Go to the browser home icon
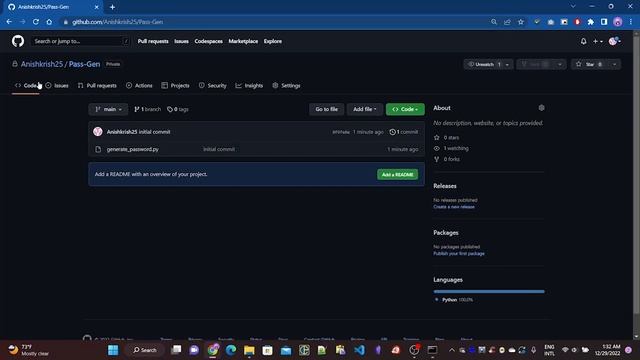The image size is (640, 360). (x=49, y=22)
